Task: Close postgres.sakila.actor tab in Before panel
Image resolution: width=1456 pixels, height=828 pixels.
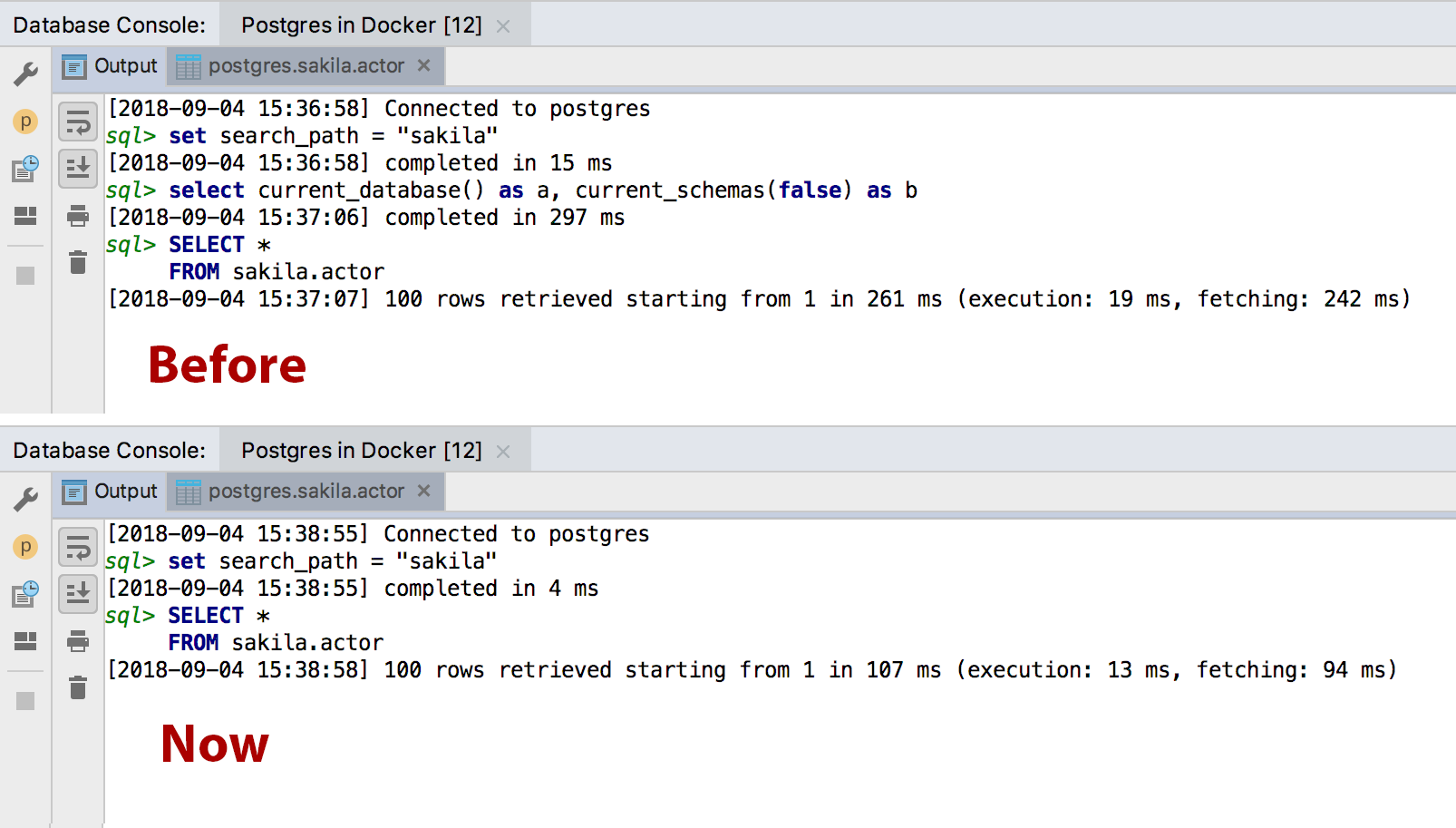Action: (x=423, y=65)
